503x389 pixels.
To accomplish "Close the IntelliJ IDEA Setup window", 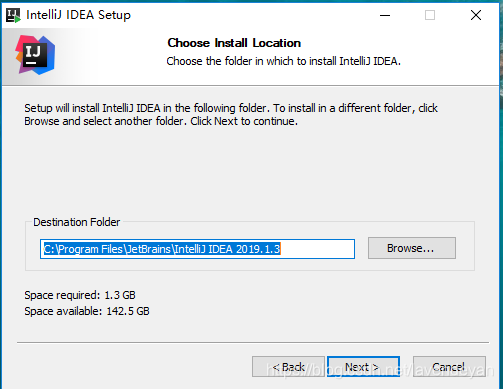I will [x=476, y=15].
